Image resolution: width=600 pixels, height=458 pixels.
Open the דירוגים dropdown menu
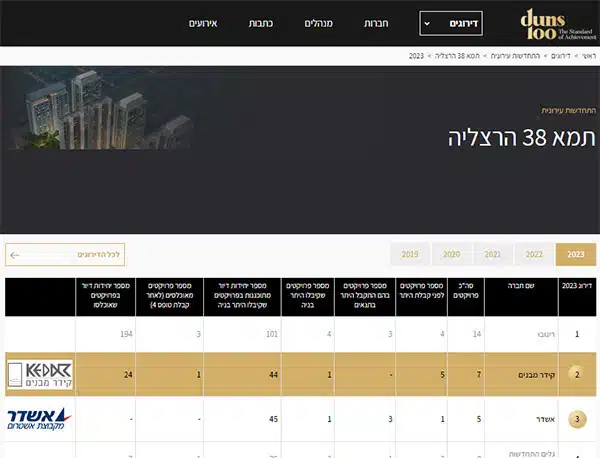(451, 23)
